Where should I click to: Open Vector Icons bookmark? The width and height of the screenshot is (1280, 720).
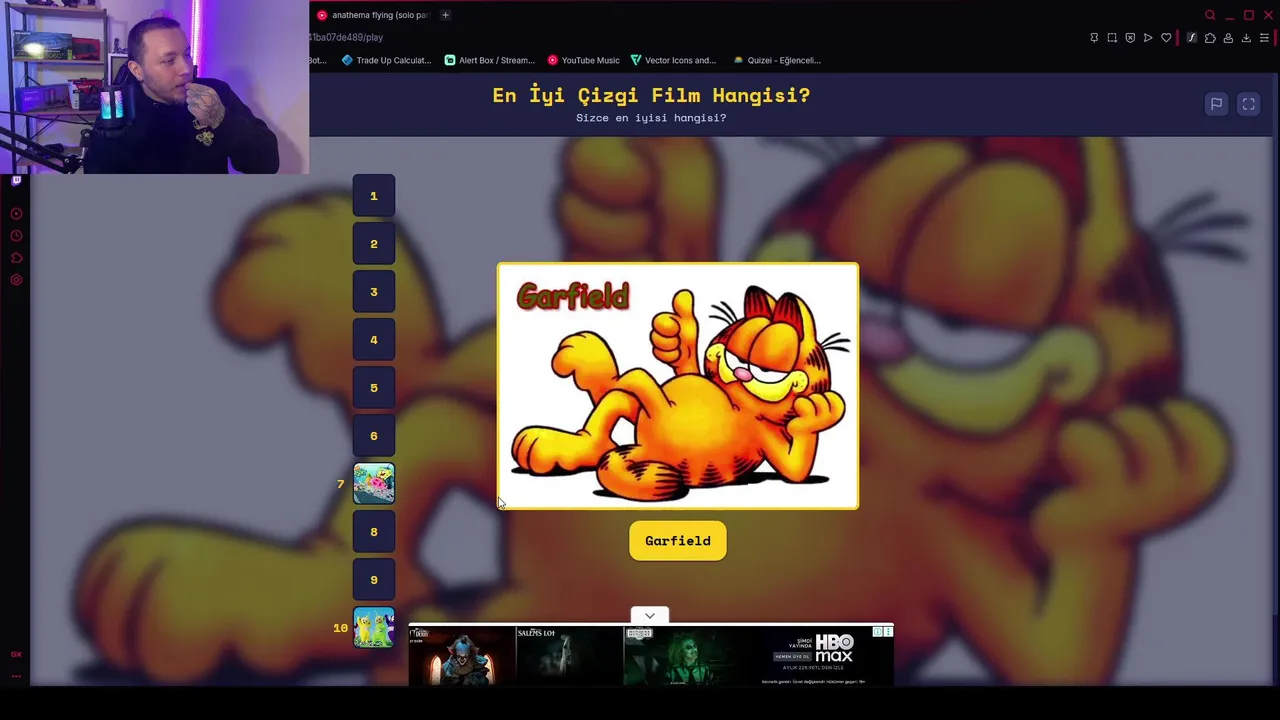click(673, 60)
